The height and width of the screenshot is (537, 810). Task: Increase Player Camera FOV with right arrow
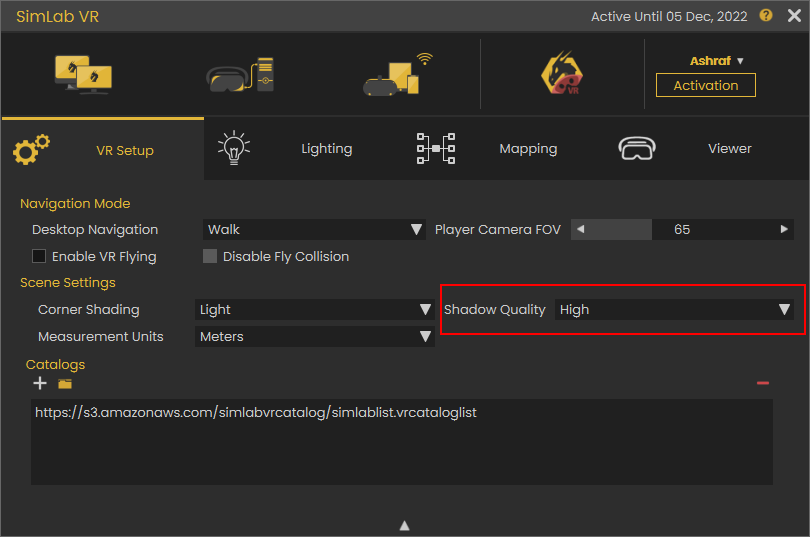coord(784,229)
